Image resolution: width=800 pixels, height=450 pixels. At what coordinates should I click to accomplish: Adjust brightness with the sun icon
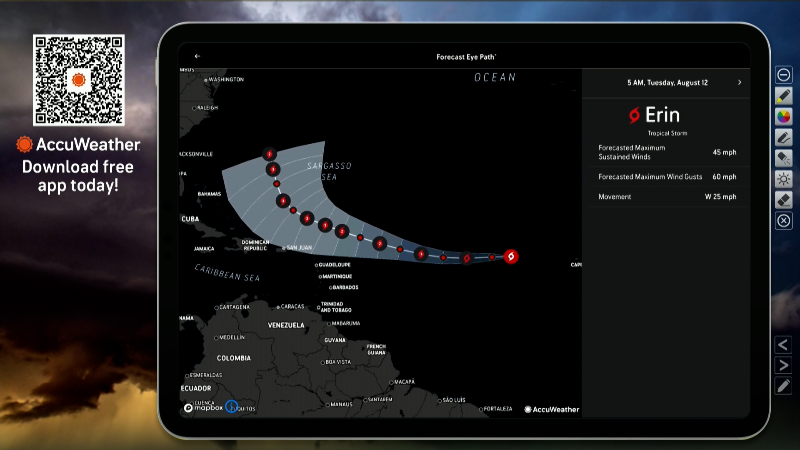pos(784,179)
